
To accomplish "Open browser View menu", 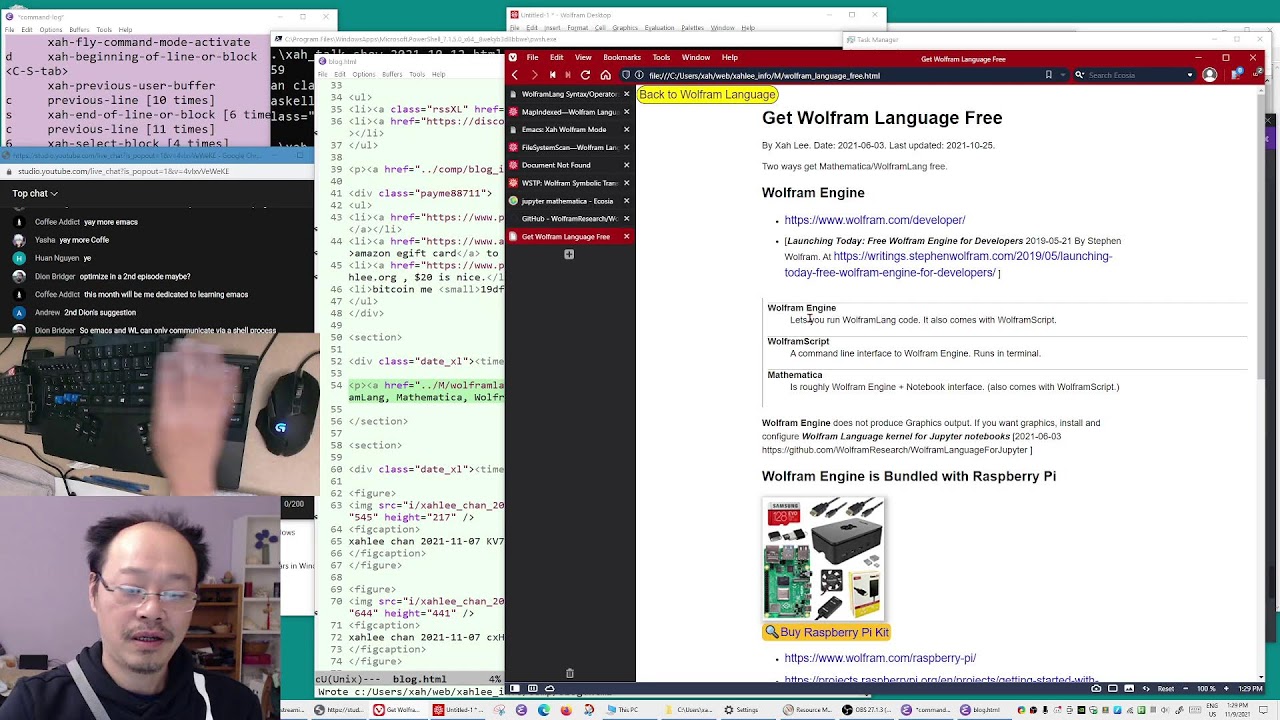I will click(x=583, y=58).
